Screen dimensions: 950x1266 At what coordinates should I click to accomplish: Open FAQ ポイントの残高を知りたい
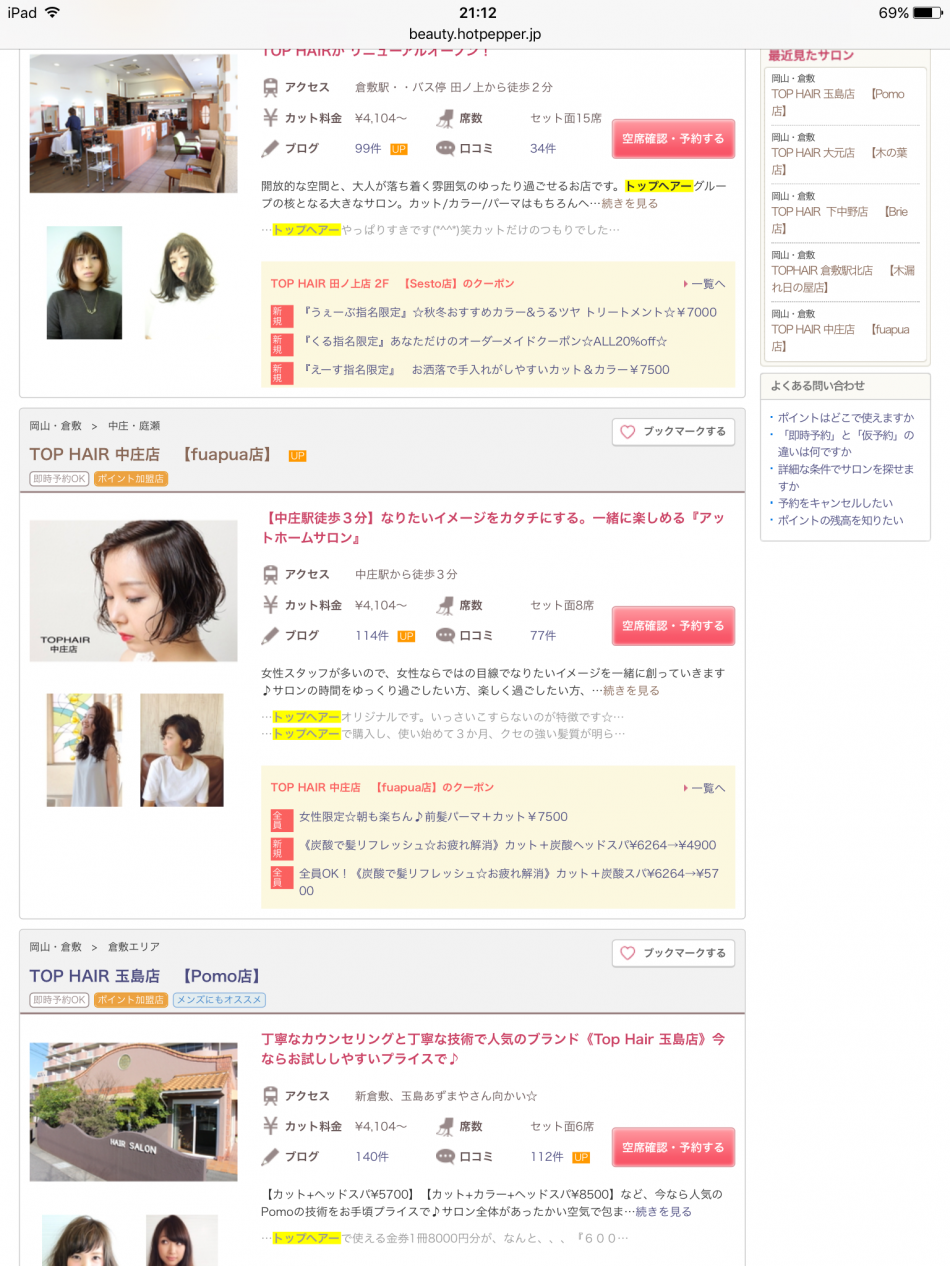[x=840, y=520]
